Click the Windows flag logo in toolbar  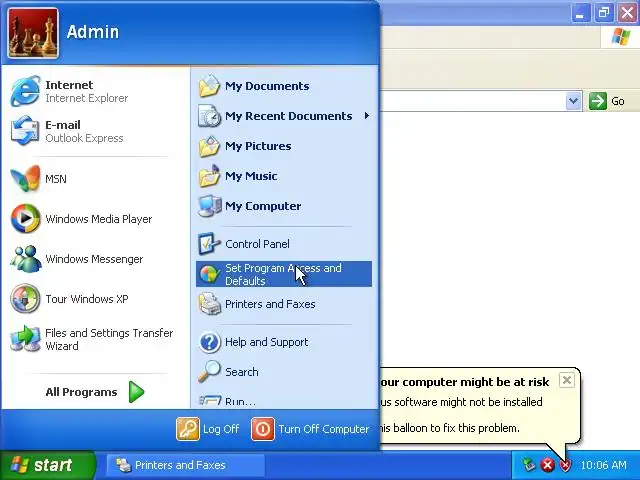click(x=621, y=37)
